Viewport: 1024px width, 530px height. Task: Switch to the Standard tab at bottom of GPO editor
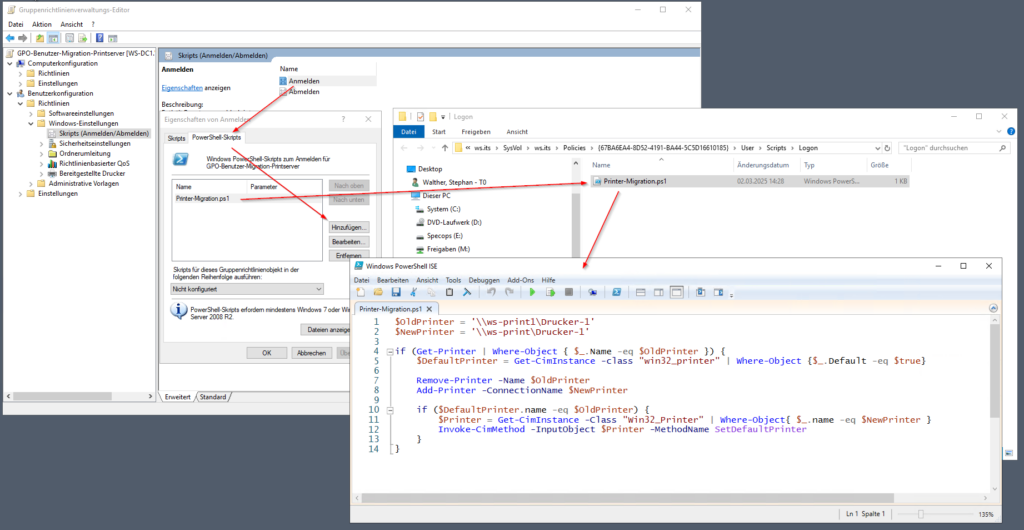coord(213,397)
